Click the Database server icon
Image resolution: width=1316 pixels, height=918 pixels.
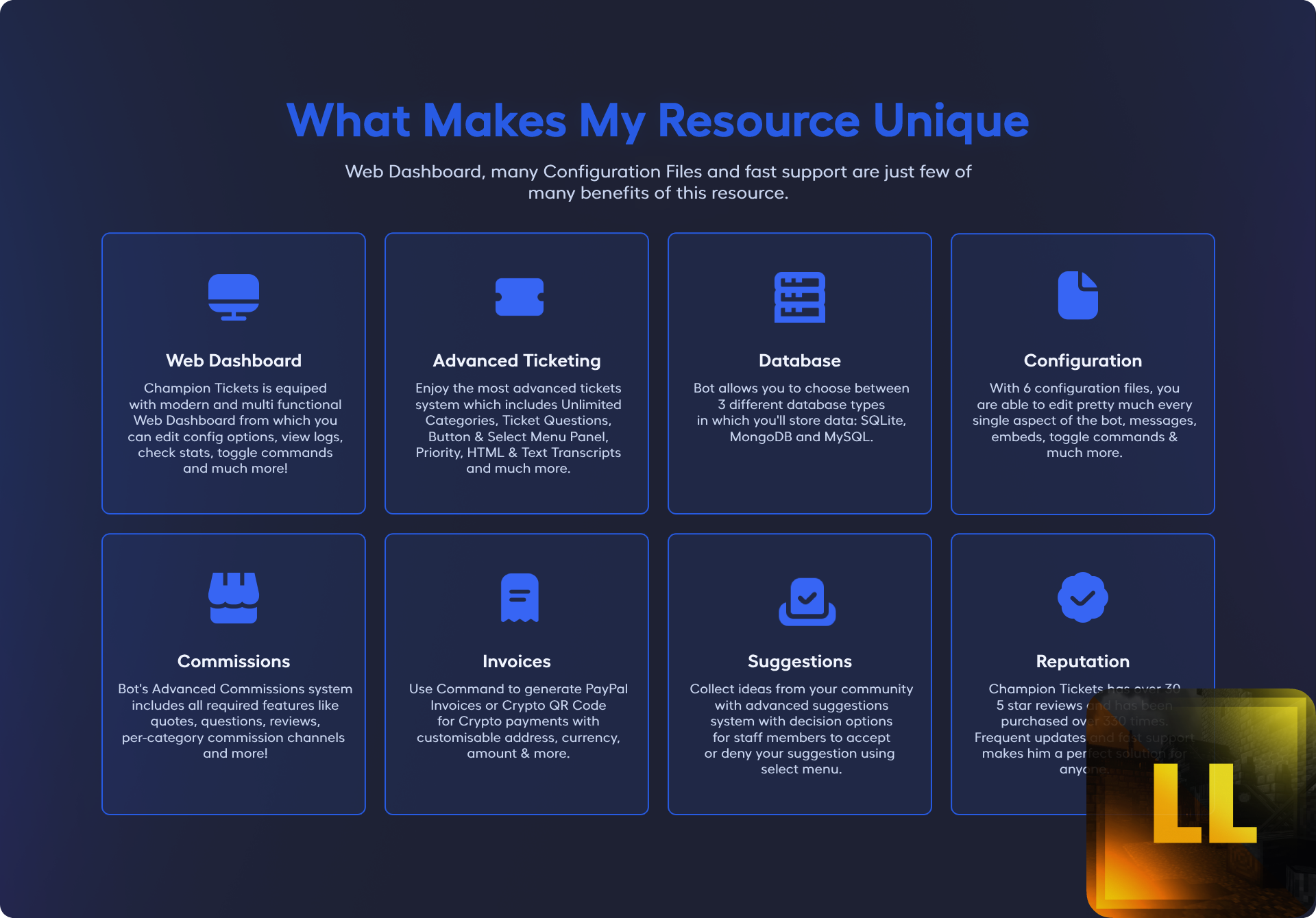[x=799, y=297]
